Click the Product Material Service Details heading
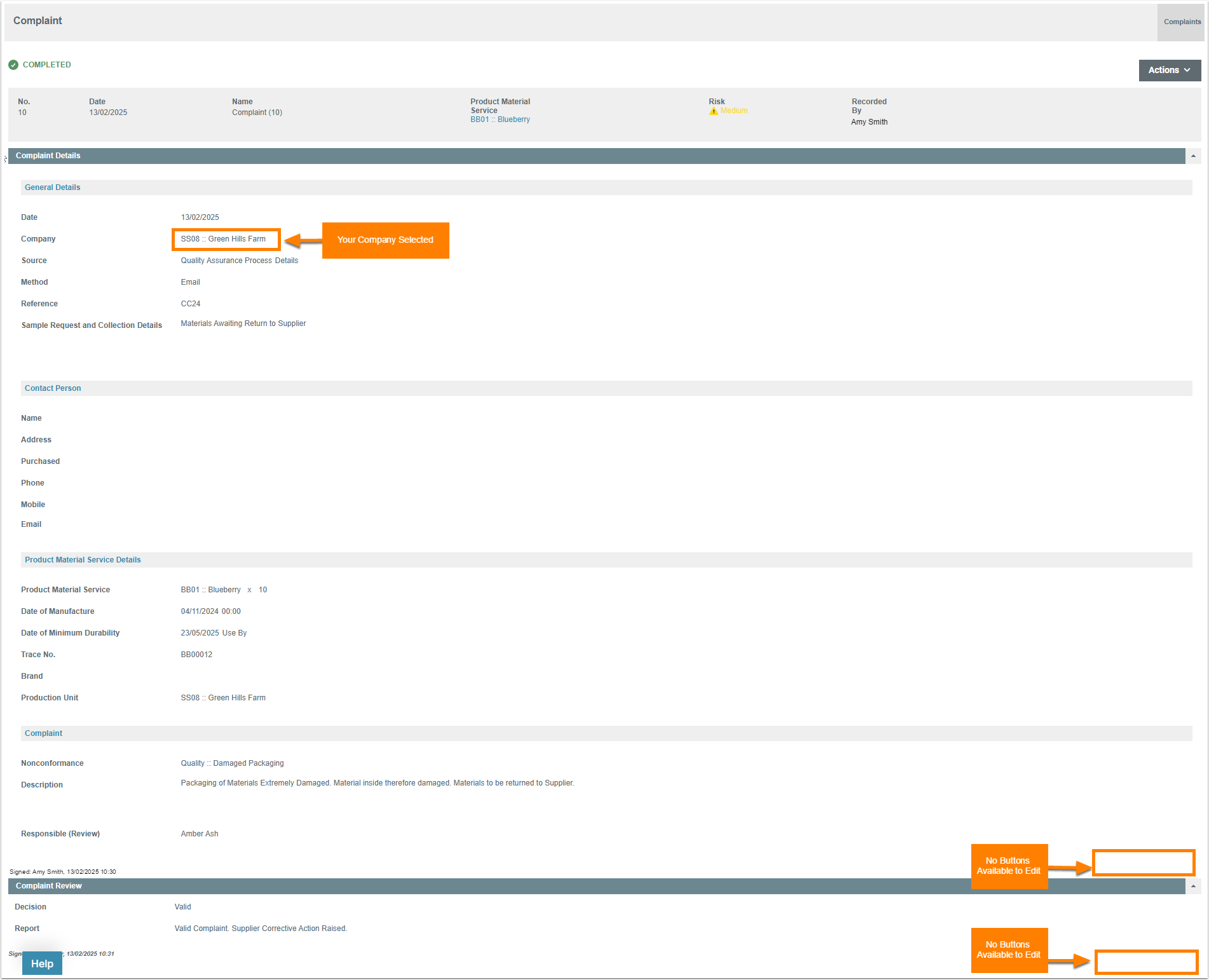1209x980 pixels. pyautogui.click(x=83, y=560)
